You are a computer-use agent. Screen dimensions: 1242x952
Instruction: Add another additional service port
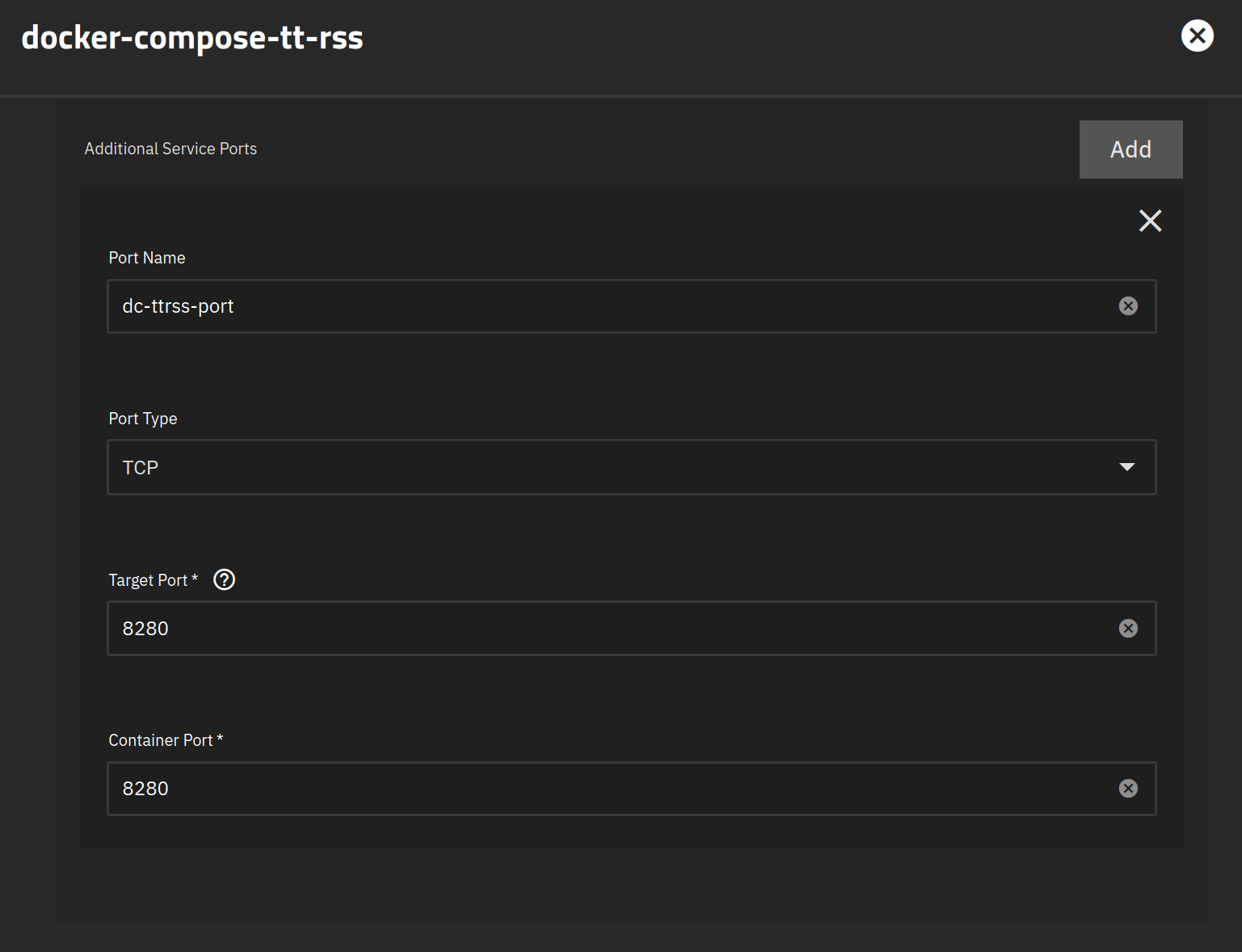[1130, 150]
